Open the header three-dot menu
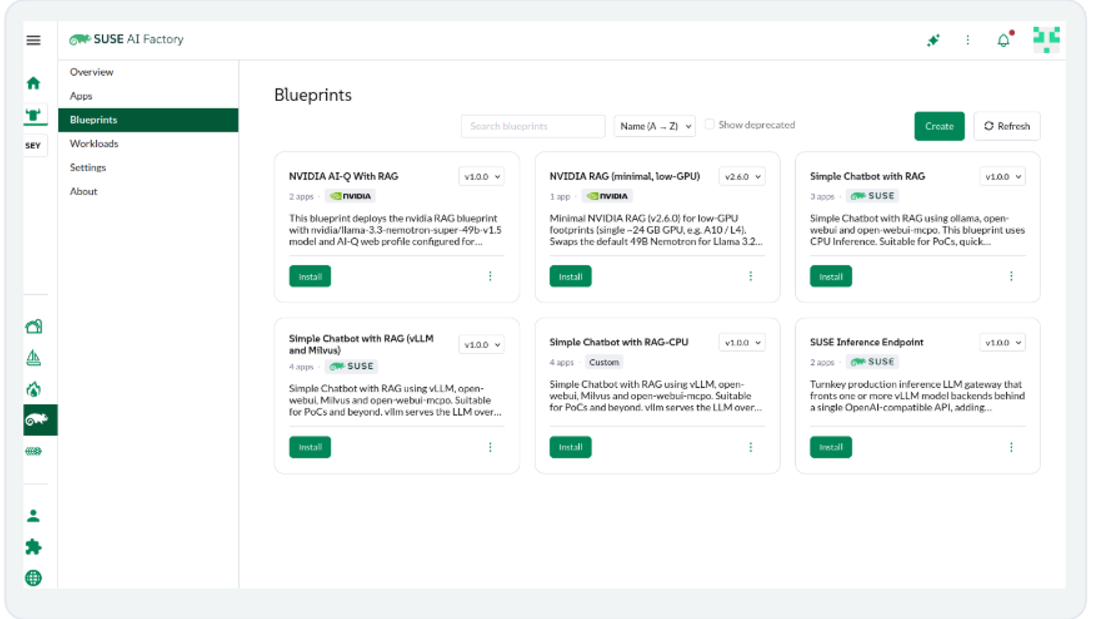The image size is (1093, 619). tap(968, 40)
